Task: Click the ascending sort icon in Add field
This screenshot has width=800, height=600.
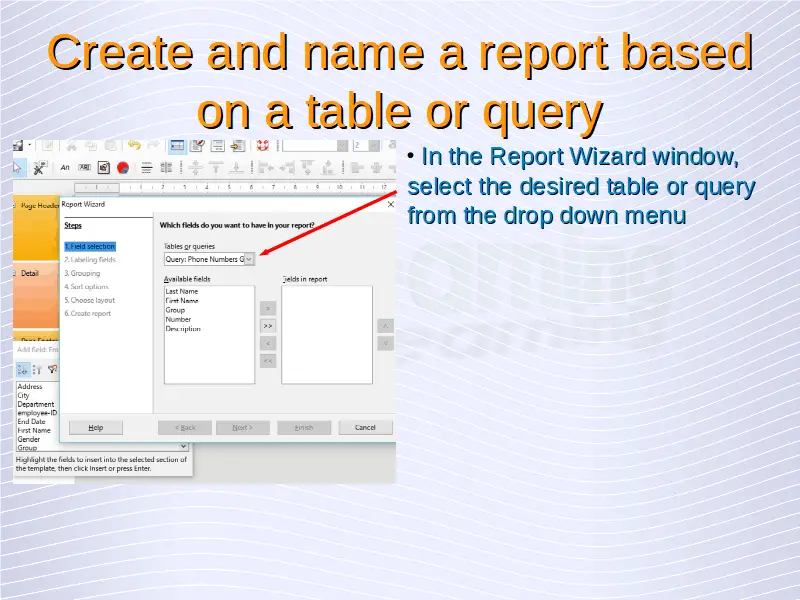Action: [22, 369]
